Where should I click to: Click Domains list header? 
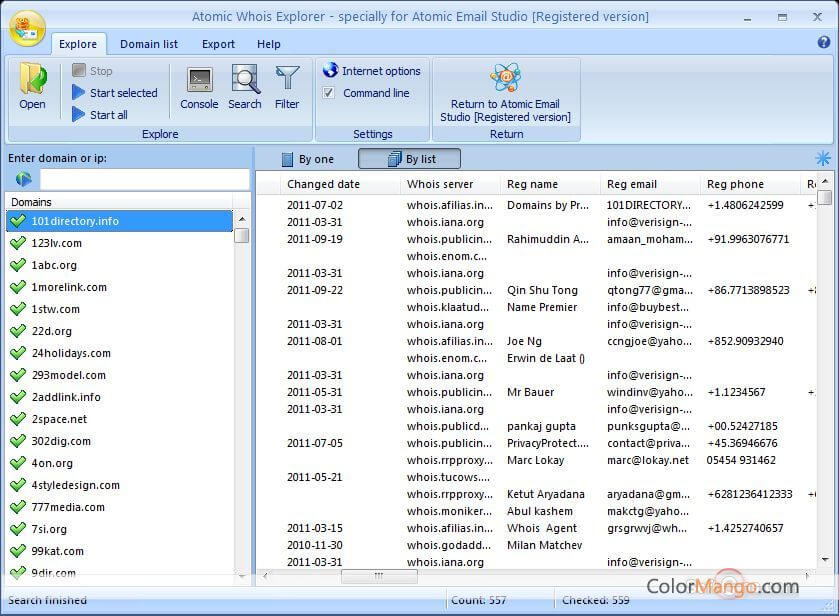tap(119, 202)
